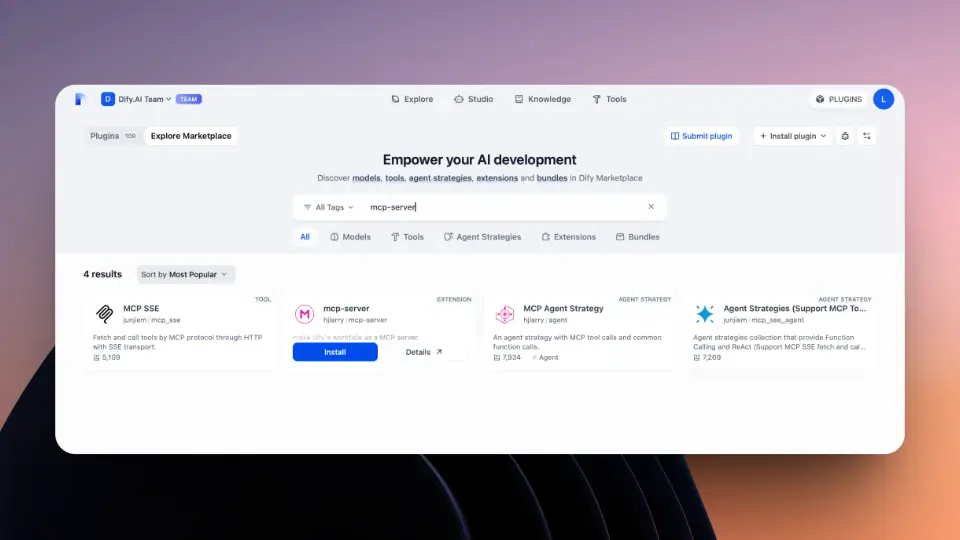The height and width of the screenshot is (540, 960).
Task: Click the Submit plugin button
Action: [701, 136]
